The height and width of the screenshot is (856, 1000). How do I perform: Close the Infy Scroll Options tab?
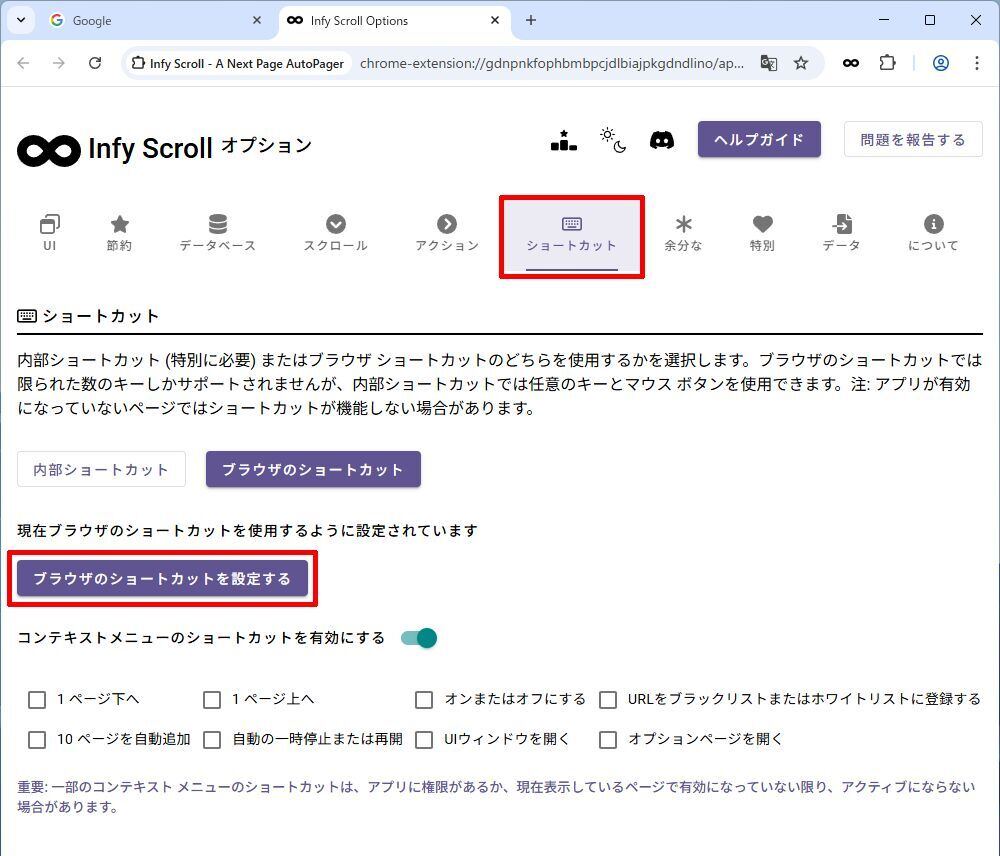pos(495,20)
